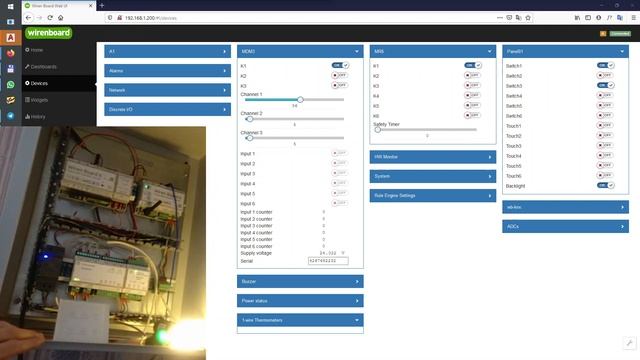
Task: Open the orange A app in taskbar
Action: coord(11,38)
